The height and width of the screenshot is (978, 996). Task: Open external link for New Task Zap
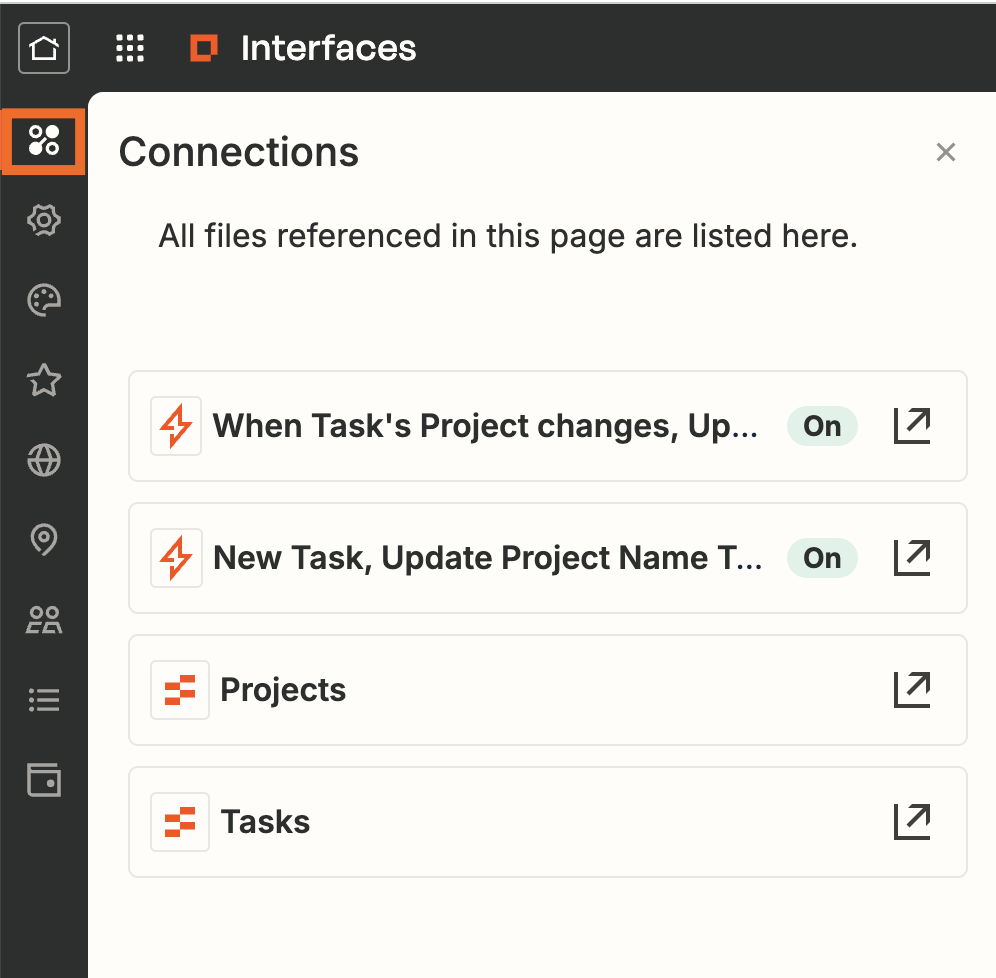(x=911, y=558)
